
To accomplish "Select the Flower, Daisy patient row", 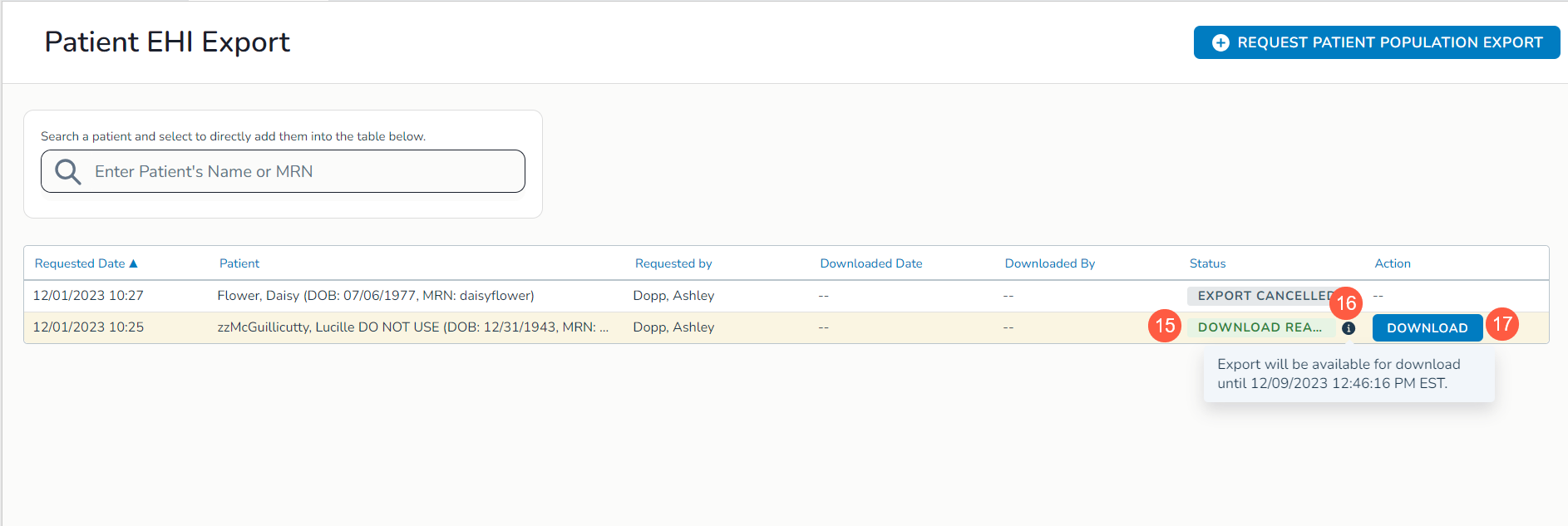I will click(375, 296).
